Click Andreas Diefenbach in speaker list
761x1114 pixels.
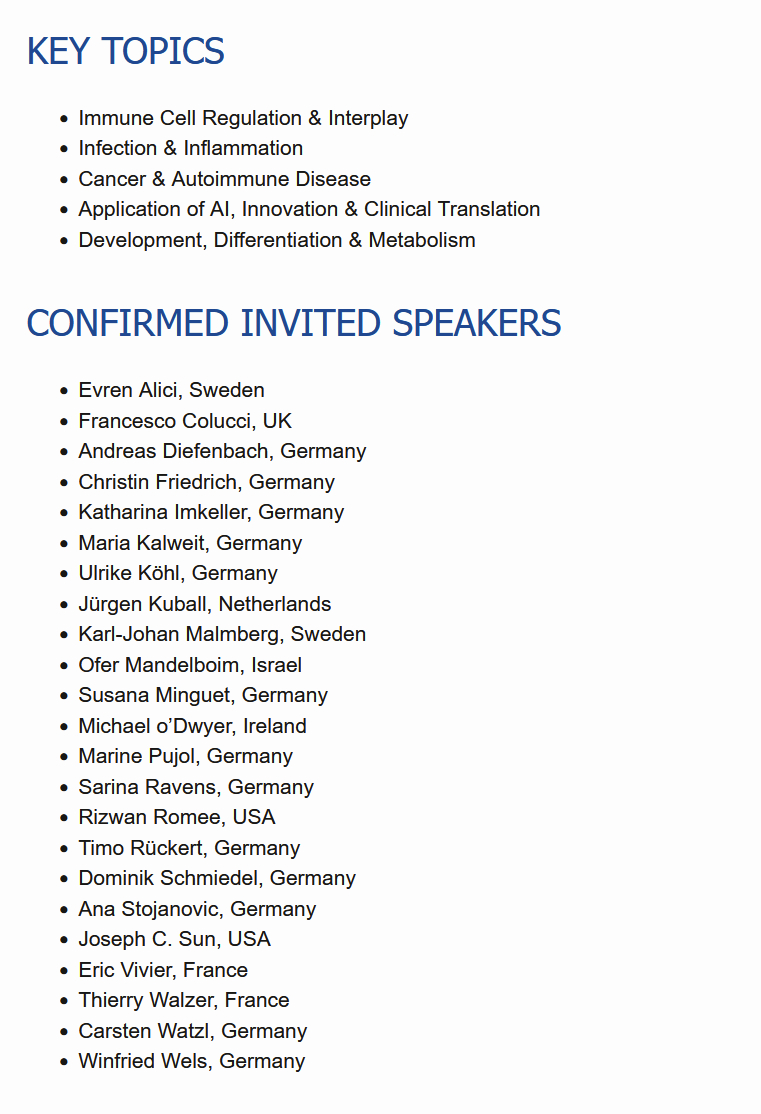[x=222, y=451]
